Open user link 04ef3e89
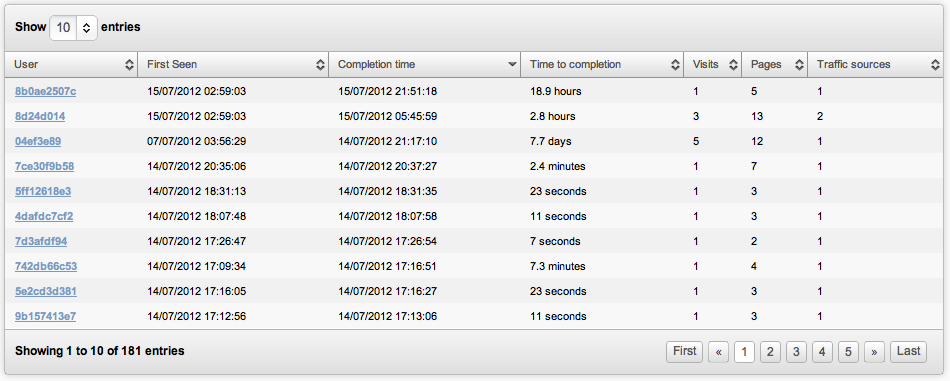The height and width of the screenshot is (381, 950). coord(38,141)
